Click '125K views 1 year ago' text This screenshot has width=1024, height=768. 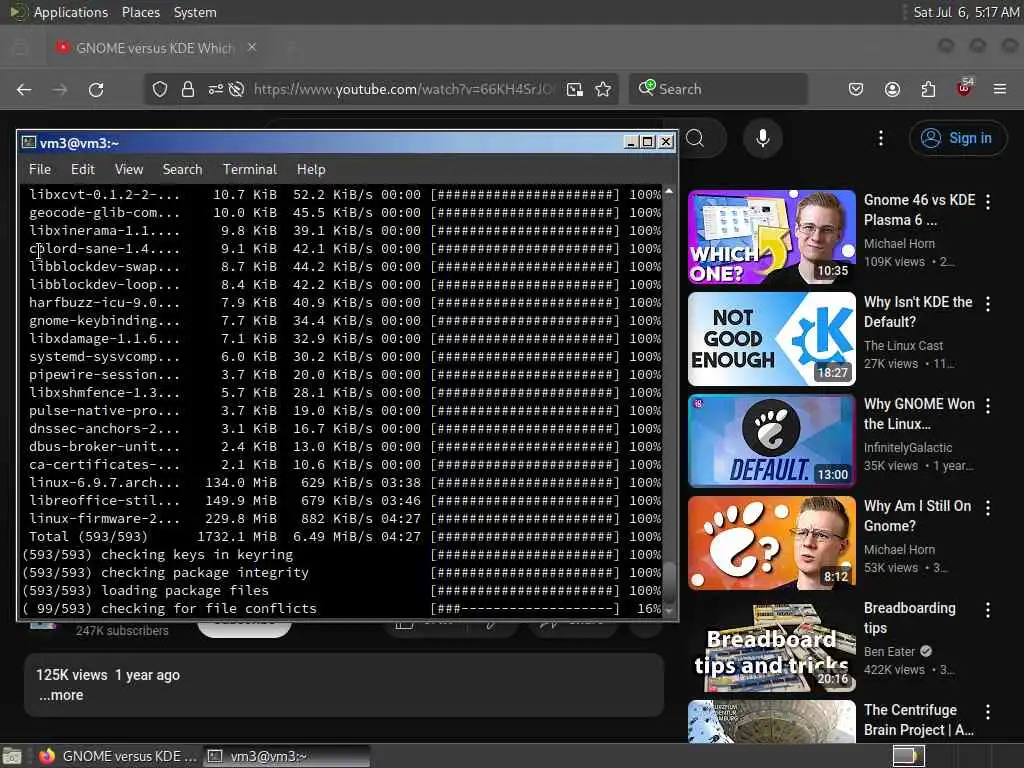pos(108,675)
